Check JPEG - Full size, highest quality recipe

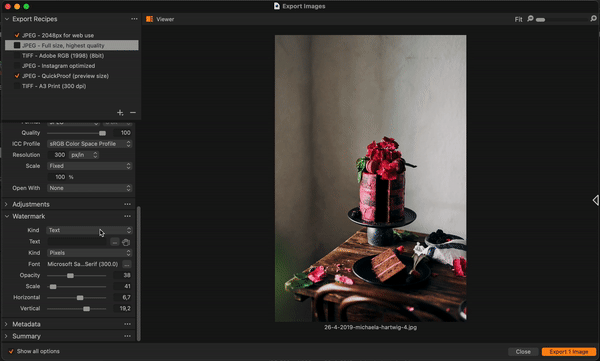tap(17, 45)
